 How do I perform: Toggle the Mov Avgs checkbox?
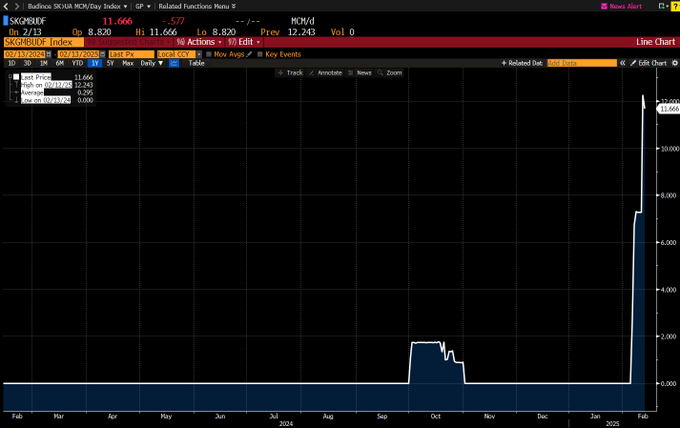coord(209,54)
